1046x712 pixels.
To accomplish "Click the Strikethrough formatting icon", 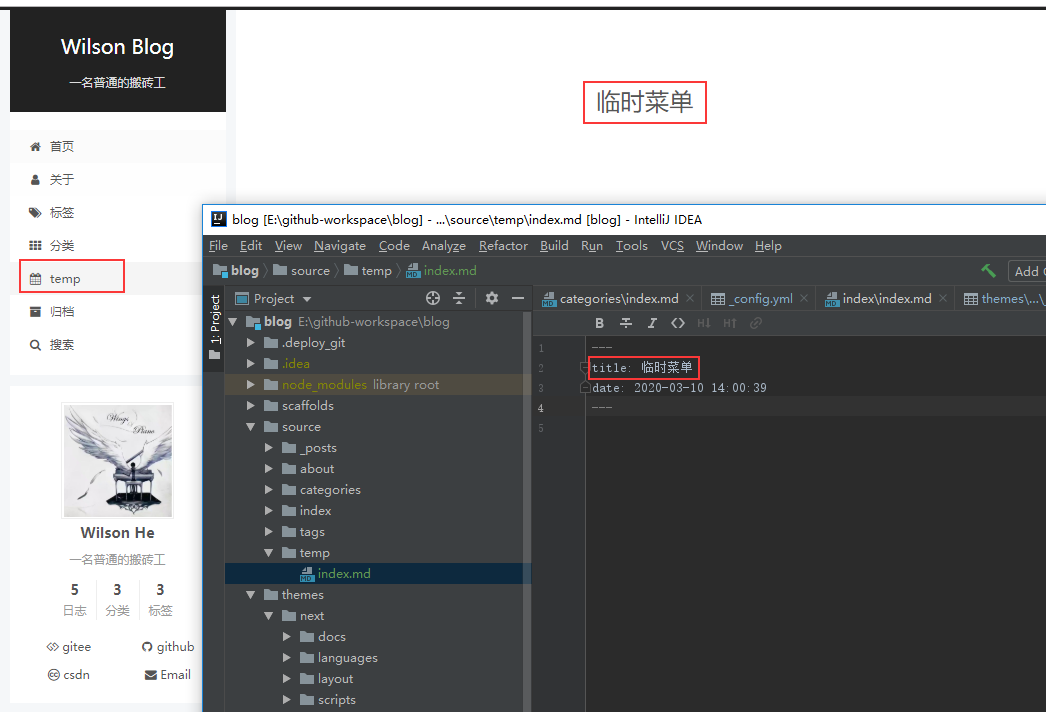I will (x=626, y=323).
